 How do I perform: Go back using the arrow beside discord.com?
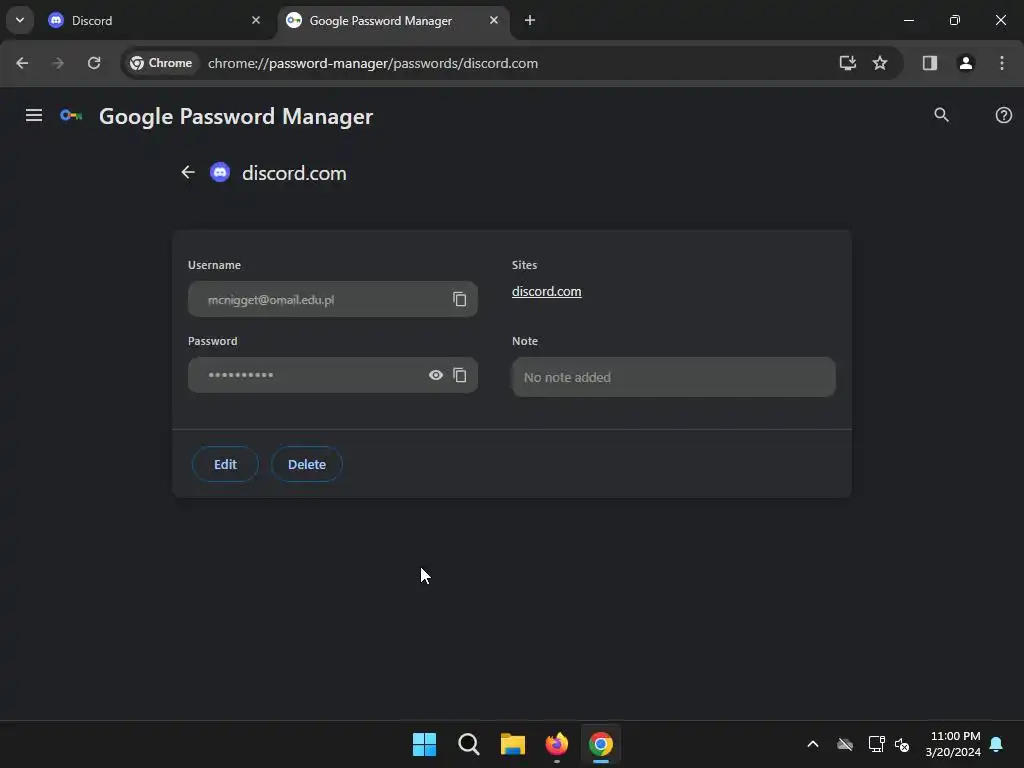[x=188, y=172]
